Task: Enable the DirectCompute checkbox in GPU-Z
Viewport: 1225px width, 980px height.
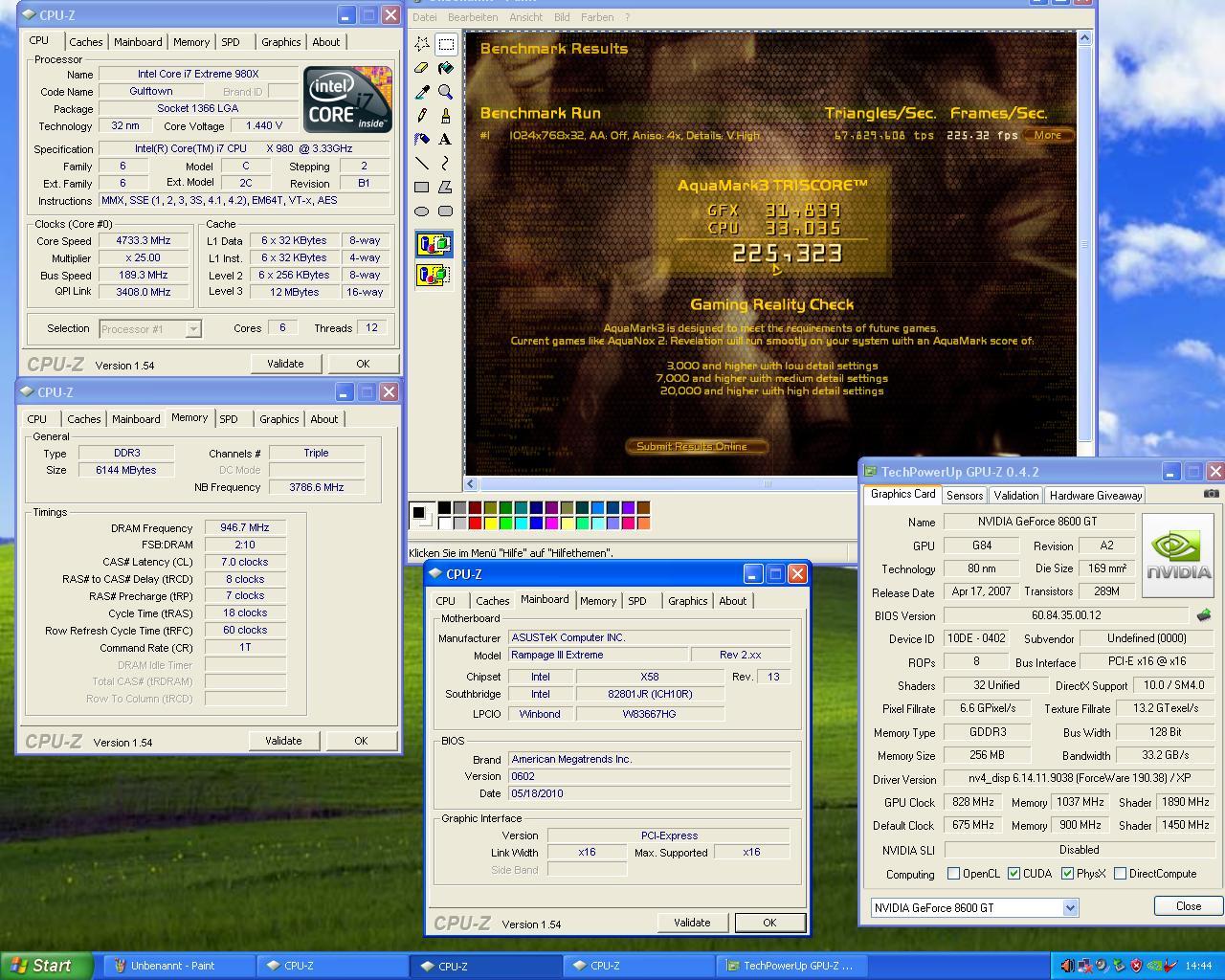Action: pos(1120,874)
